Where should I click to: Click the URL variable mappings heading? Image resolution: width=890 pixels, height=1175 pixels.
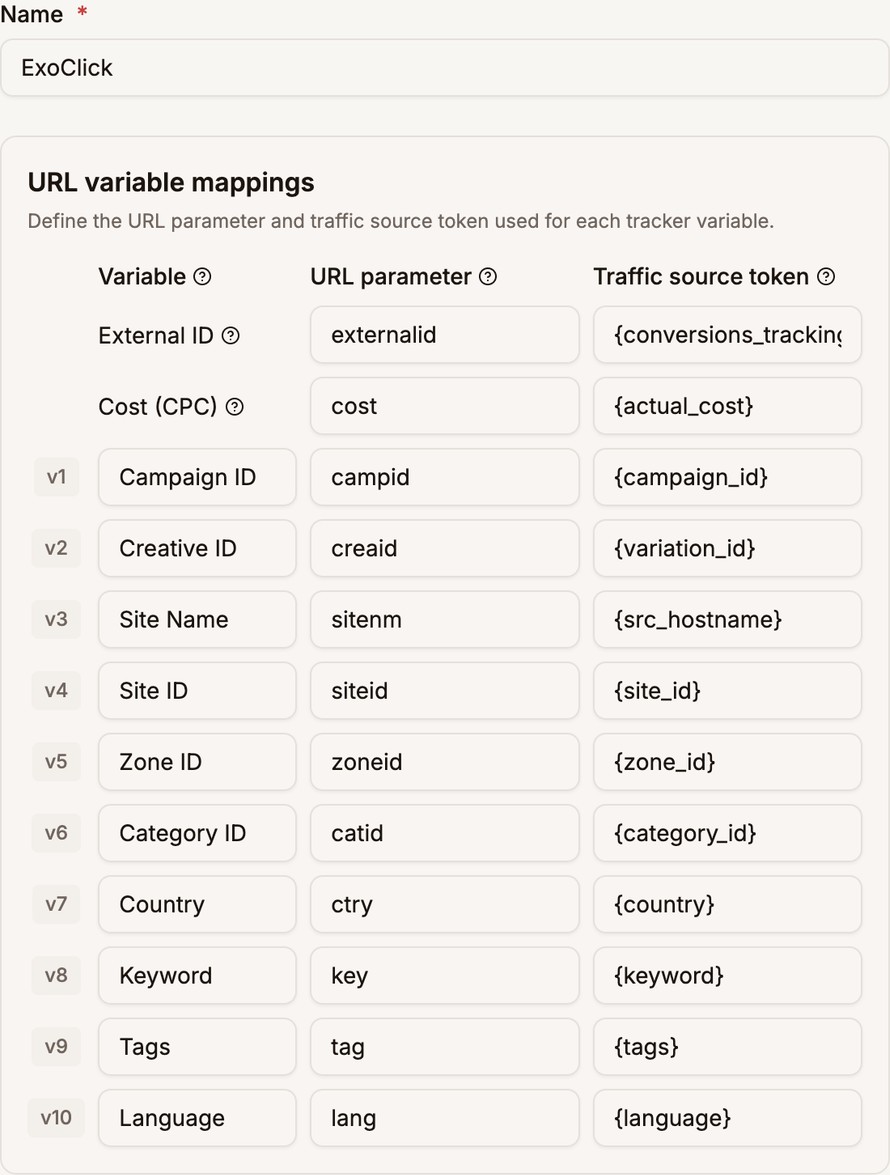(171, 182)
